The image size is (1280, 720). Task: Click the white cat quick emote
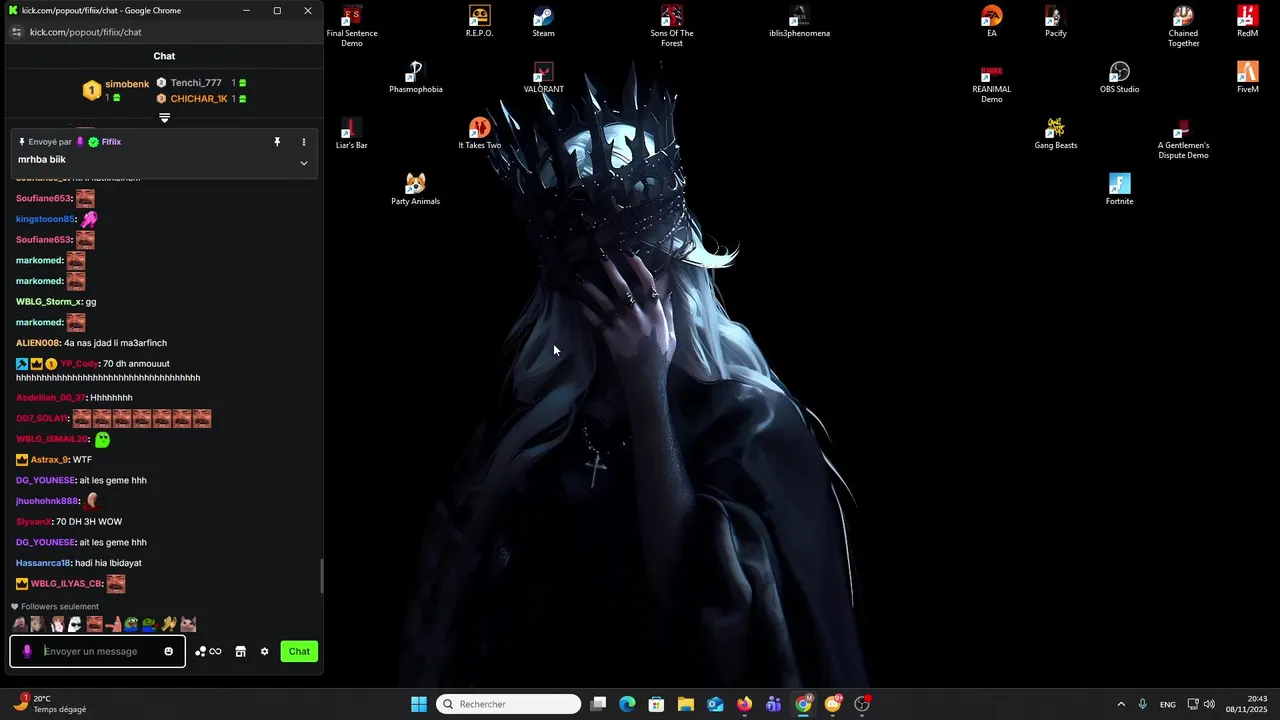[x=188, y=624]
